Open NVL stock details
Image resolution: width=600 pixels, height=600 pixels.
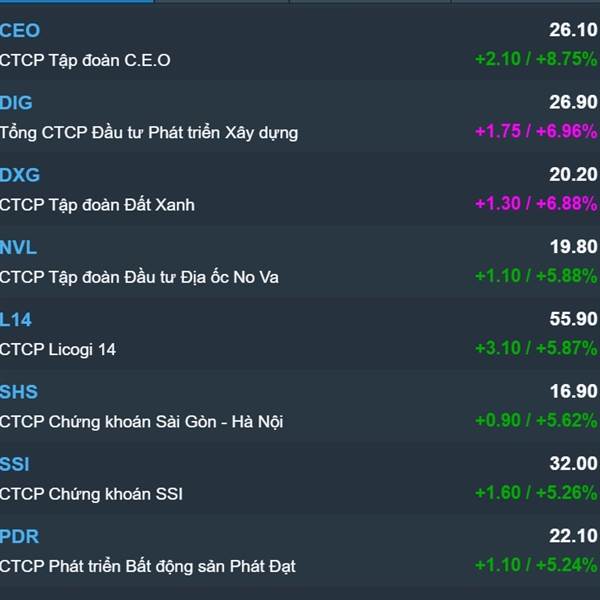[x=18, y=247]
